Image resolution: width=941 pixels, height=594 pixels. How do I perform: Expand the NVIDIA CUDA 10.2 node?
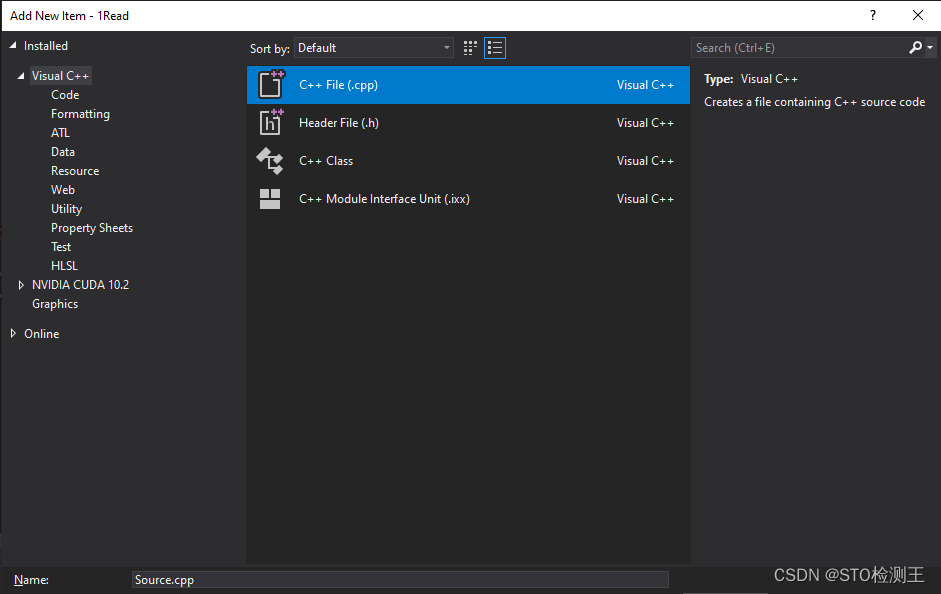[x=21, y=284]
